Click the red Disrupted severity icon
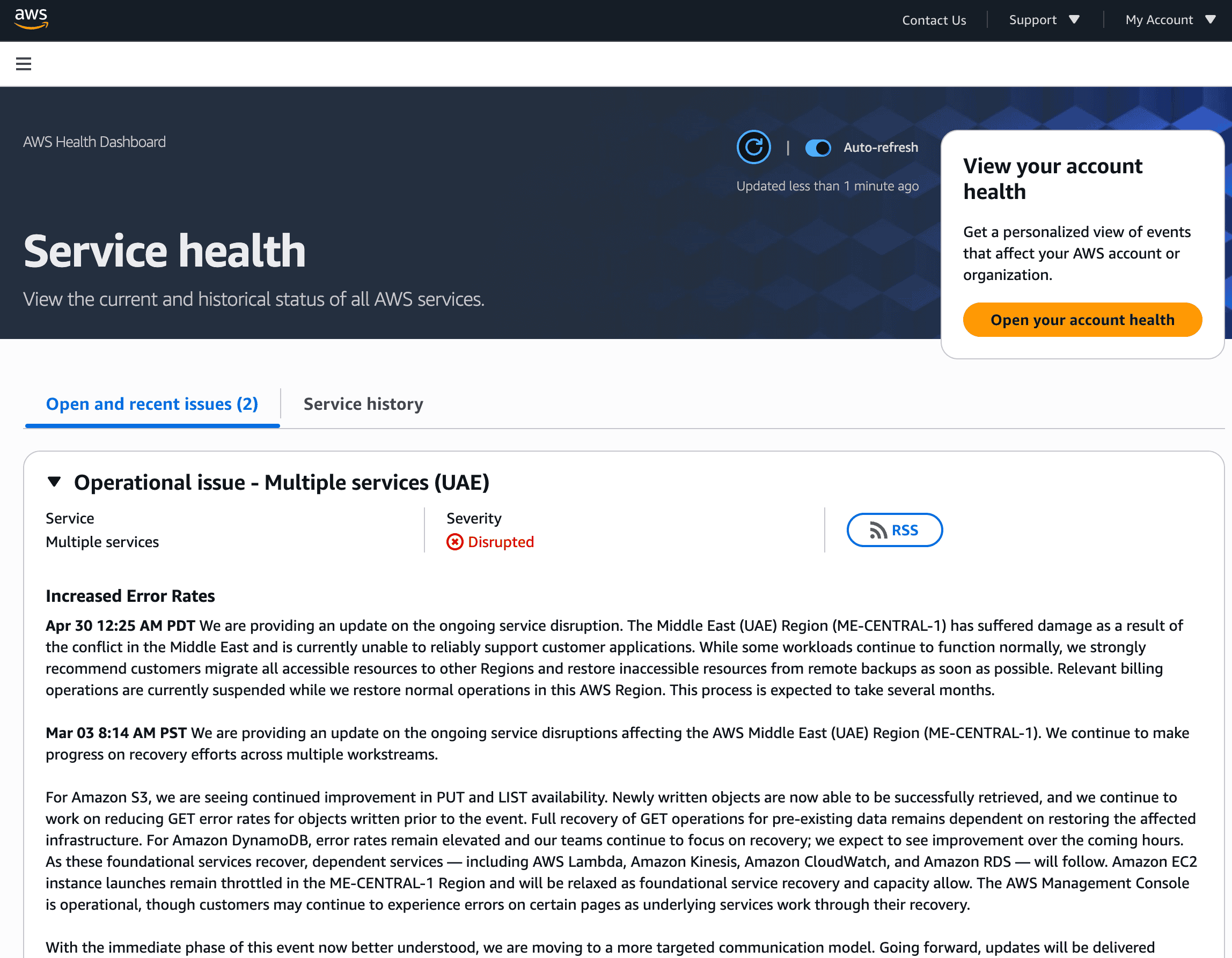This screenshot has height=958, width=1232. (x=454, y=542)
